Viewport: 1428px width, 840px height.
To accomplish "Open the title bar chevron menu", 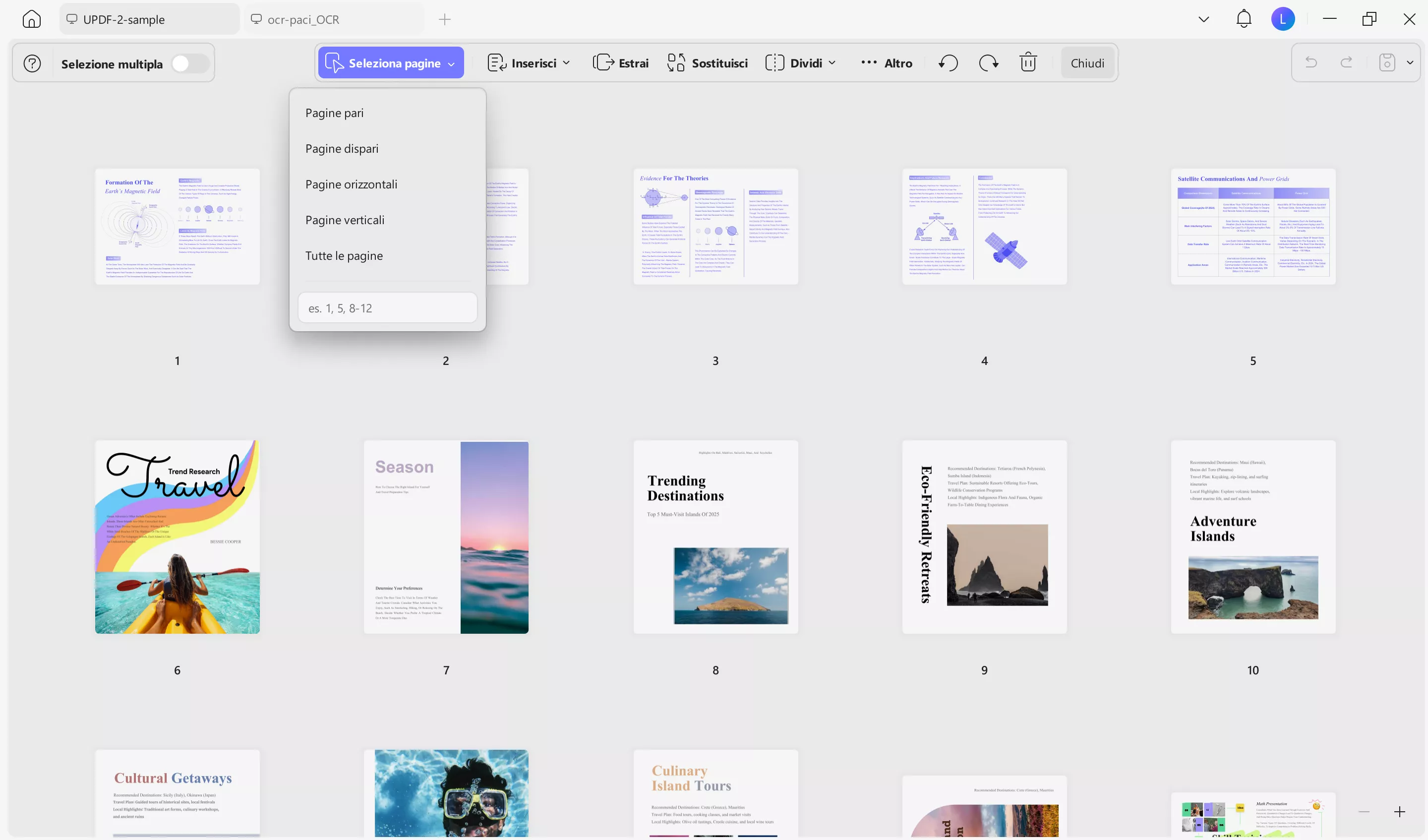I will tap(1203, 18).
